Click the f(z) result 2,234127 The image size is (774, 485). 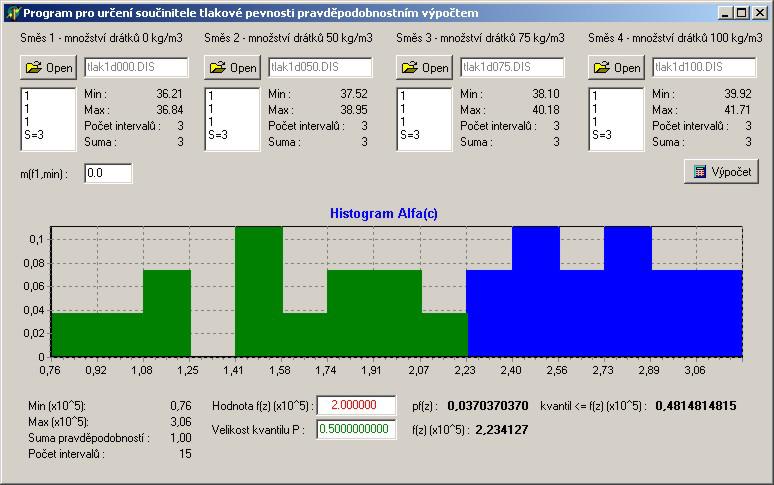502,430
